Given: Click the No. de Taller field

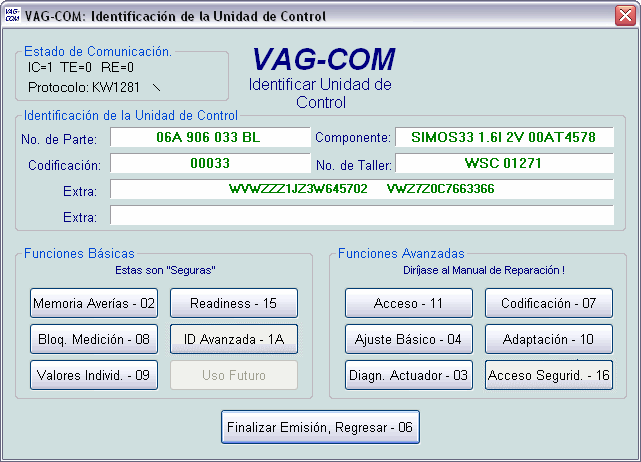Looking at the screenshot, I should (x=504, y=163).
